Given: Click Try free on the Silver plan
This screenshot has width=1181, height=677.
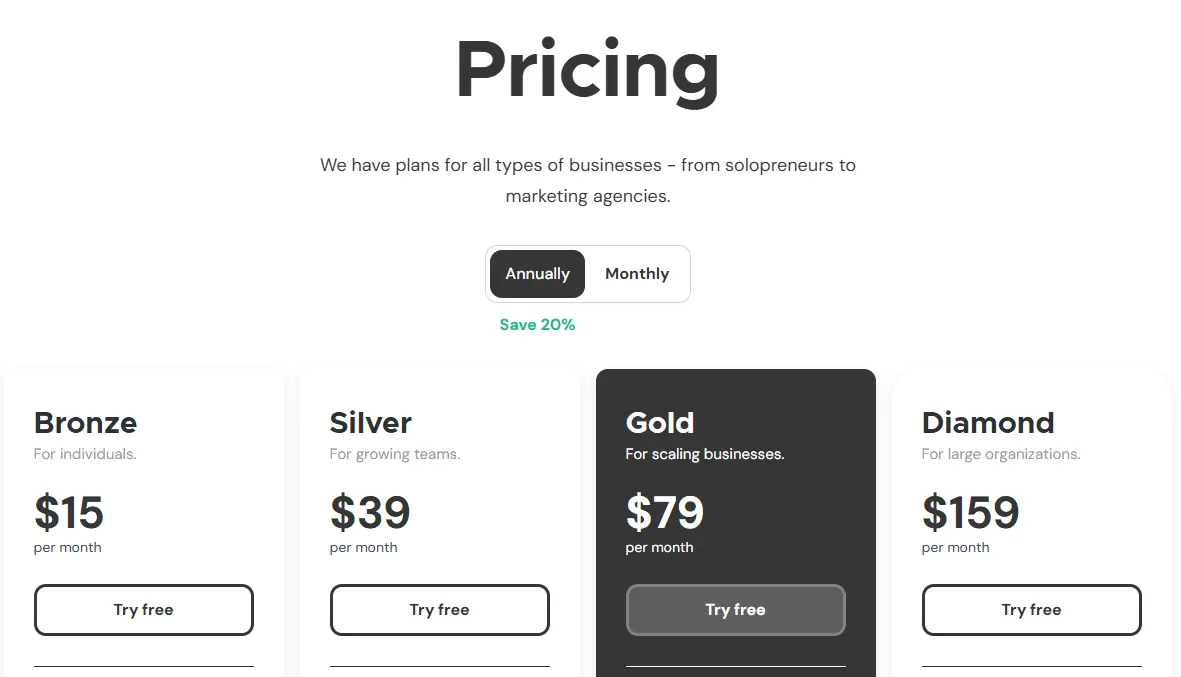Looking at the screenshot, I should pos(439,609).
